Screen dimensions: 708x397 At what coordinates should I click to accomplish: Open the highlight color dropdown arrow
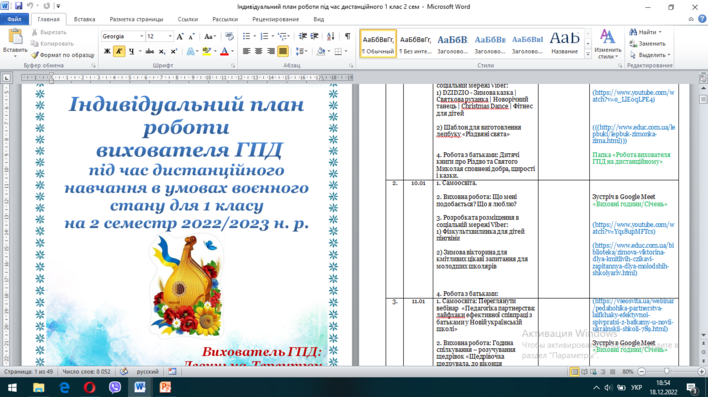click(214, 51)
